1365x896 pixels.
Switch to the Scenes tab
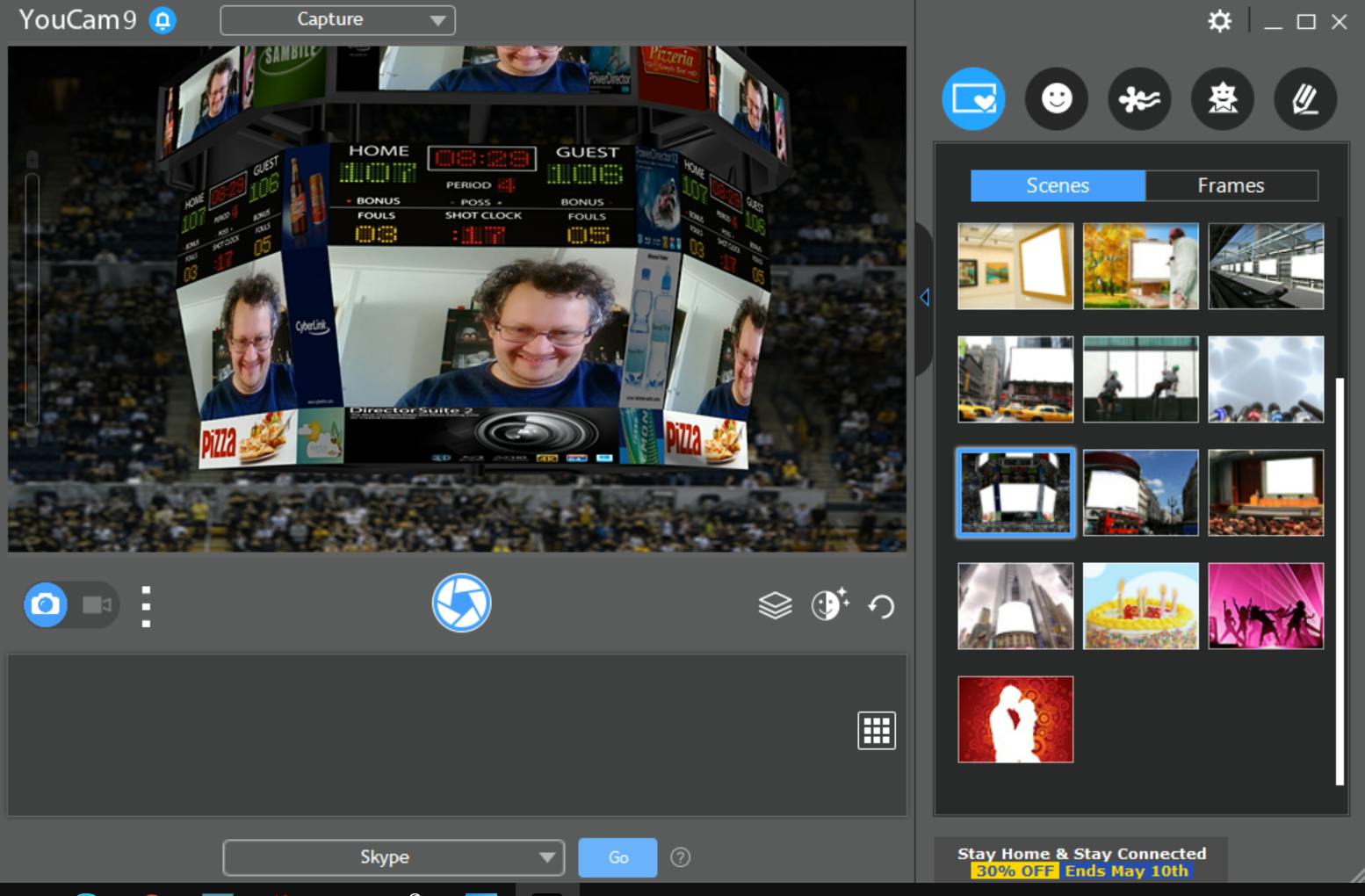1058,185
